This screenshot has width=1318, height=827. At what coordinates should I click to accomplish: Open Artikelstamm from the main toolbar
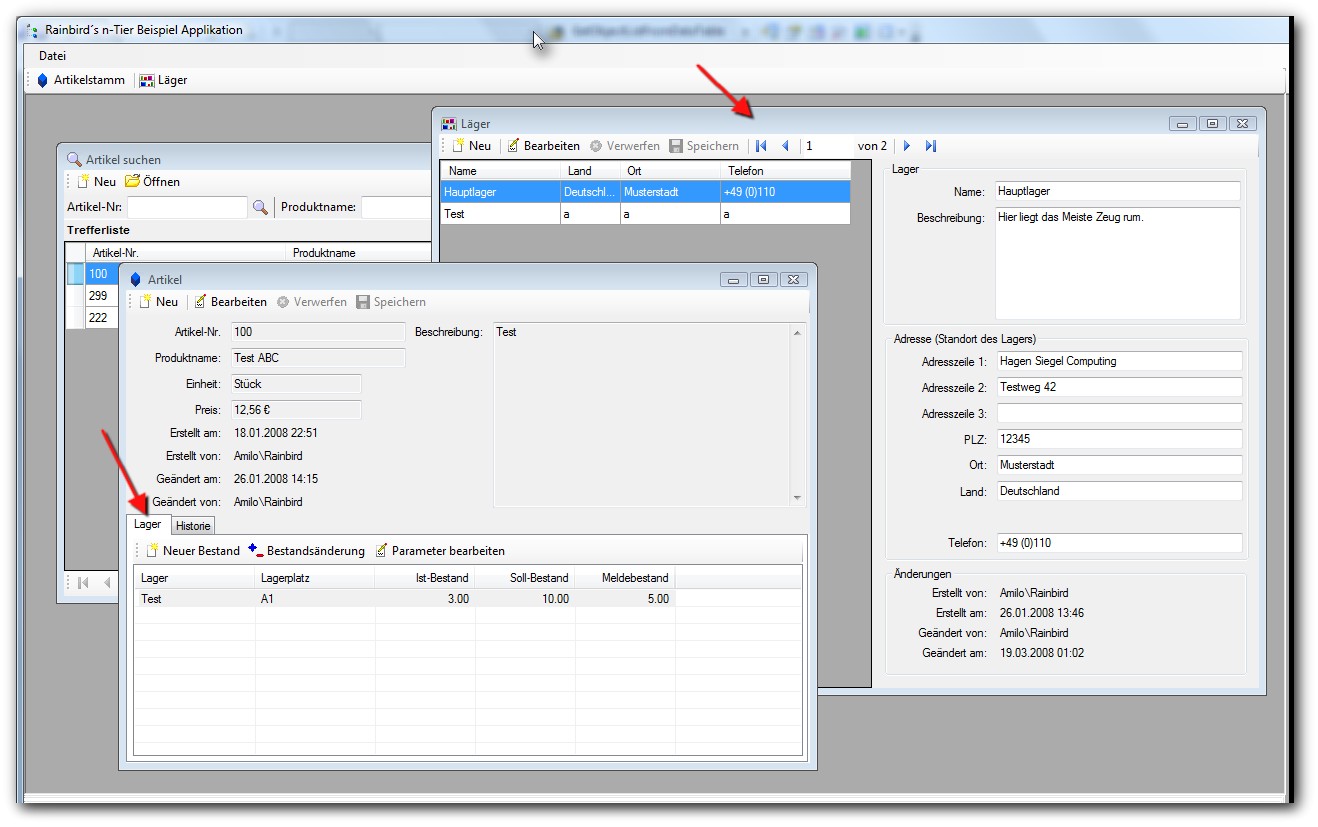point(81,80)
